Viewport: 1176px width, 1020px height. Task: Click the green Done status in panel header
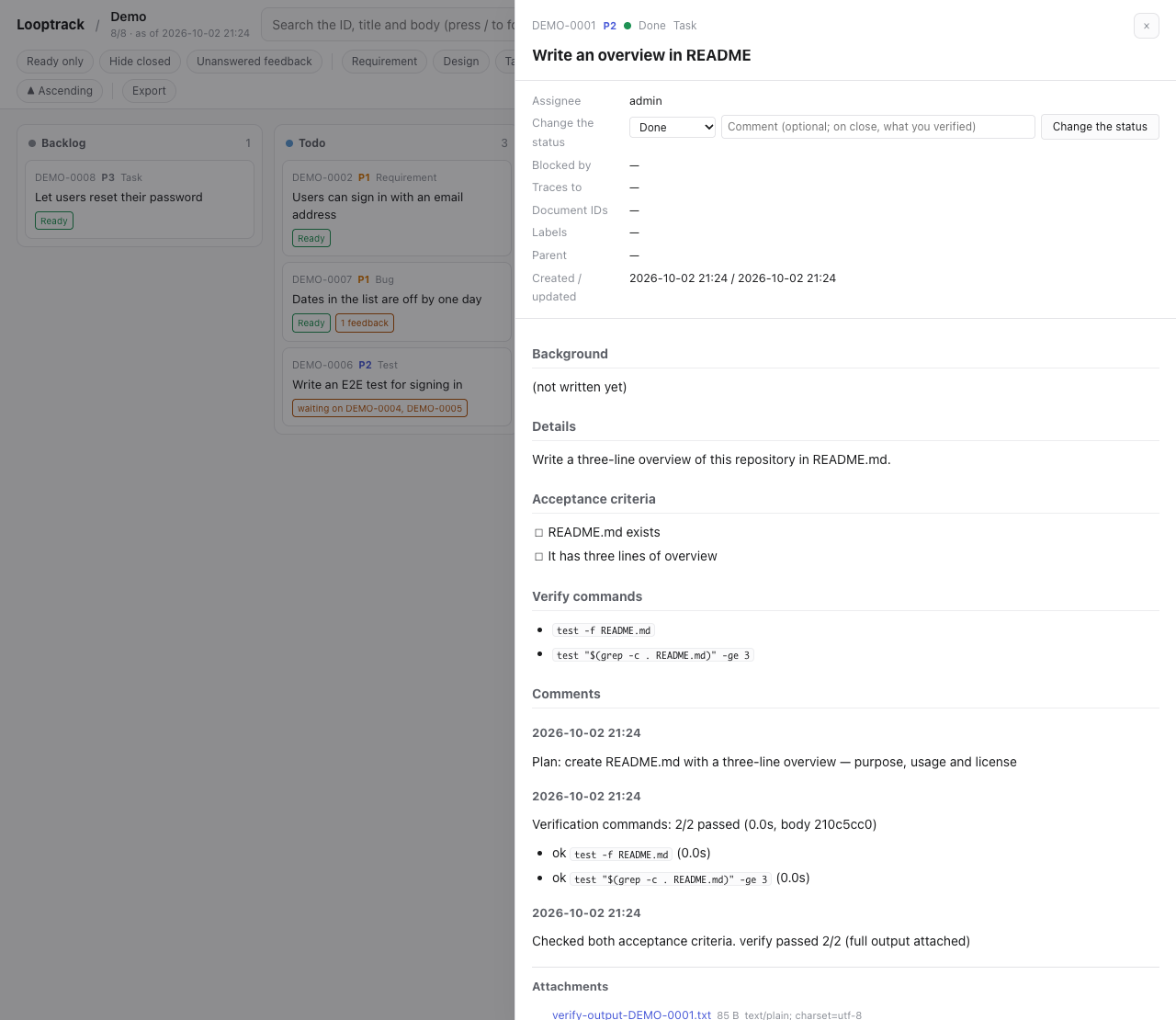click(645, 26)
